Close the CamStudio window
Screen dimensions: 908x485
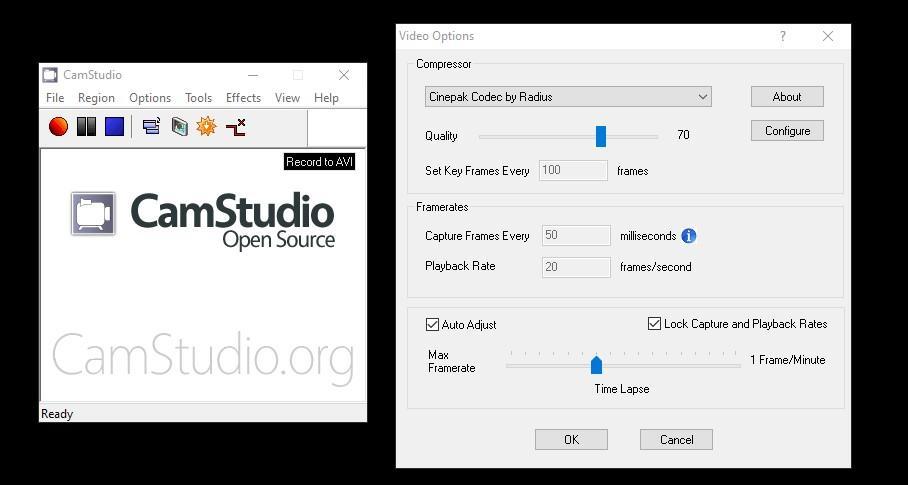tap(344, 75)
